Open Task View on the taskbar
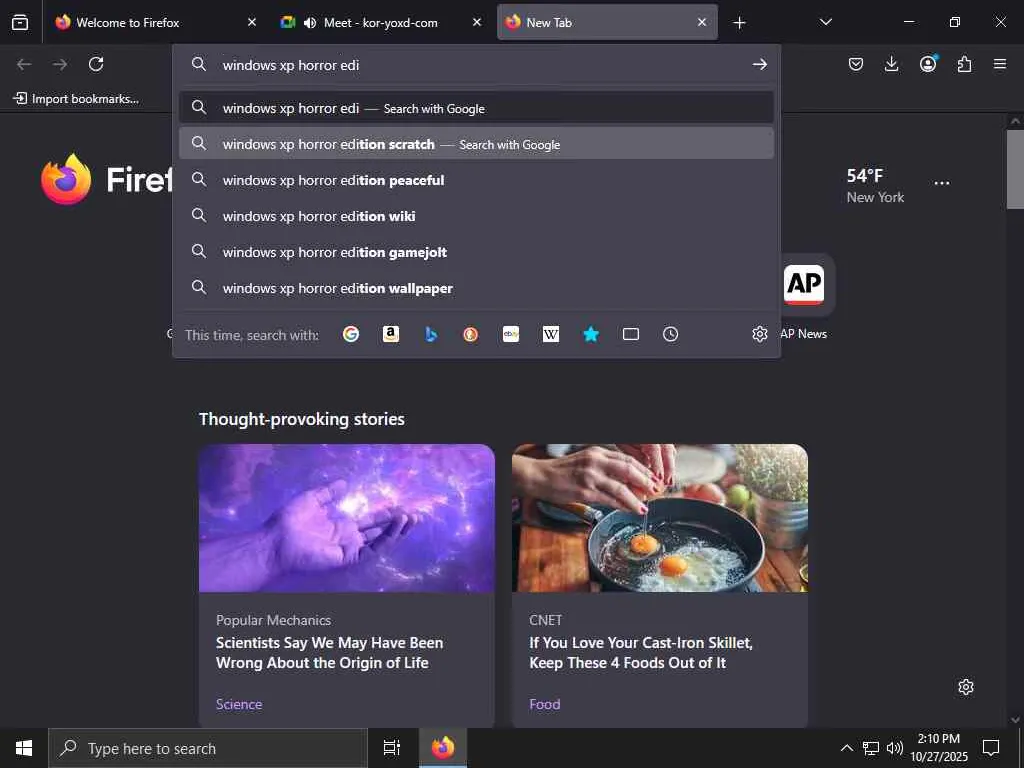Screen dimensions: 1024x768 coord(391,748)
